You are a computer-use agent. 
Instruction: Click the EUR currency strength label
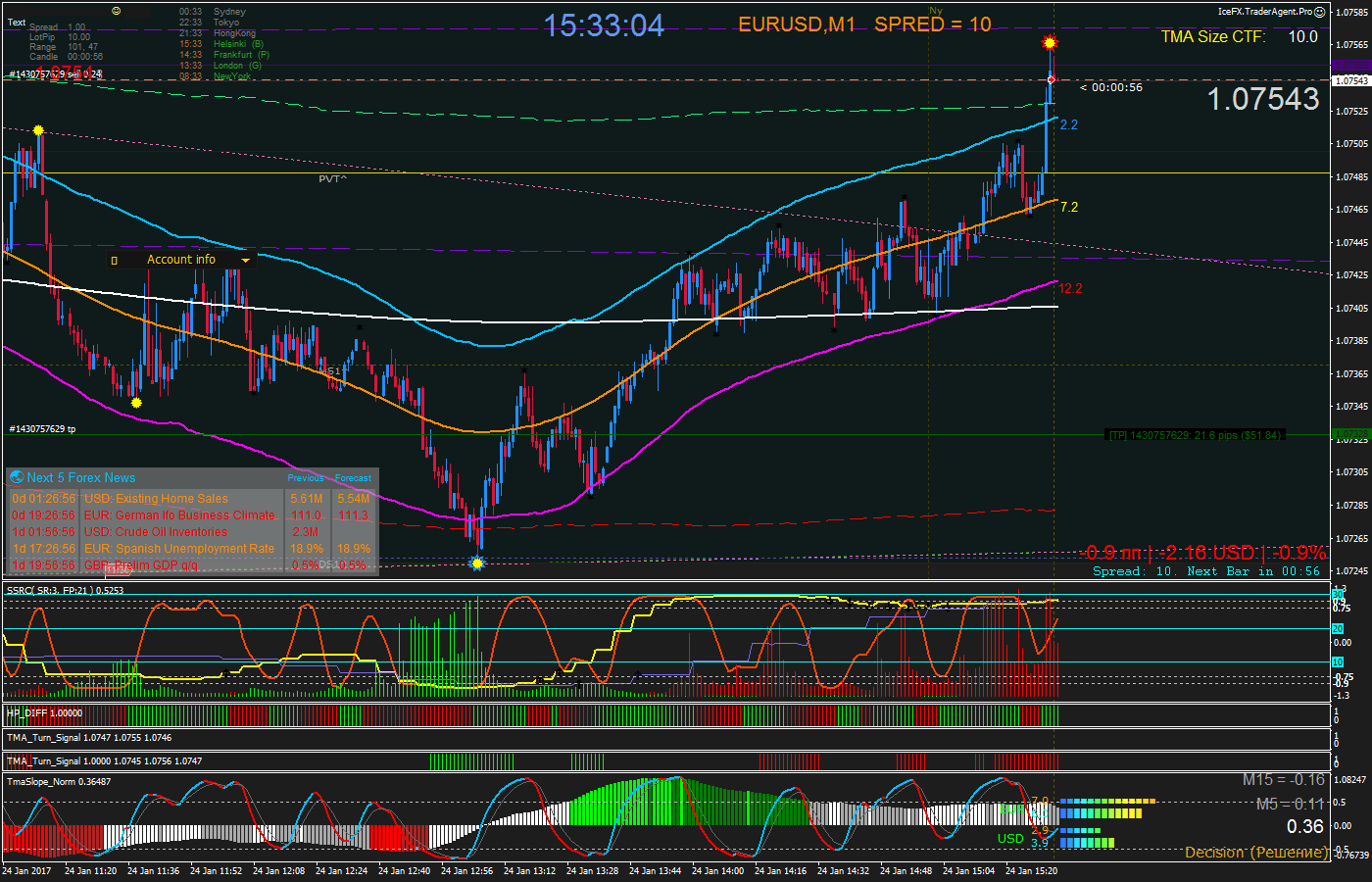(x=1010, y=809)
